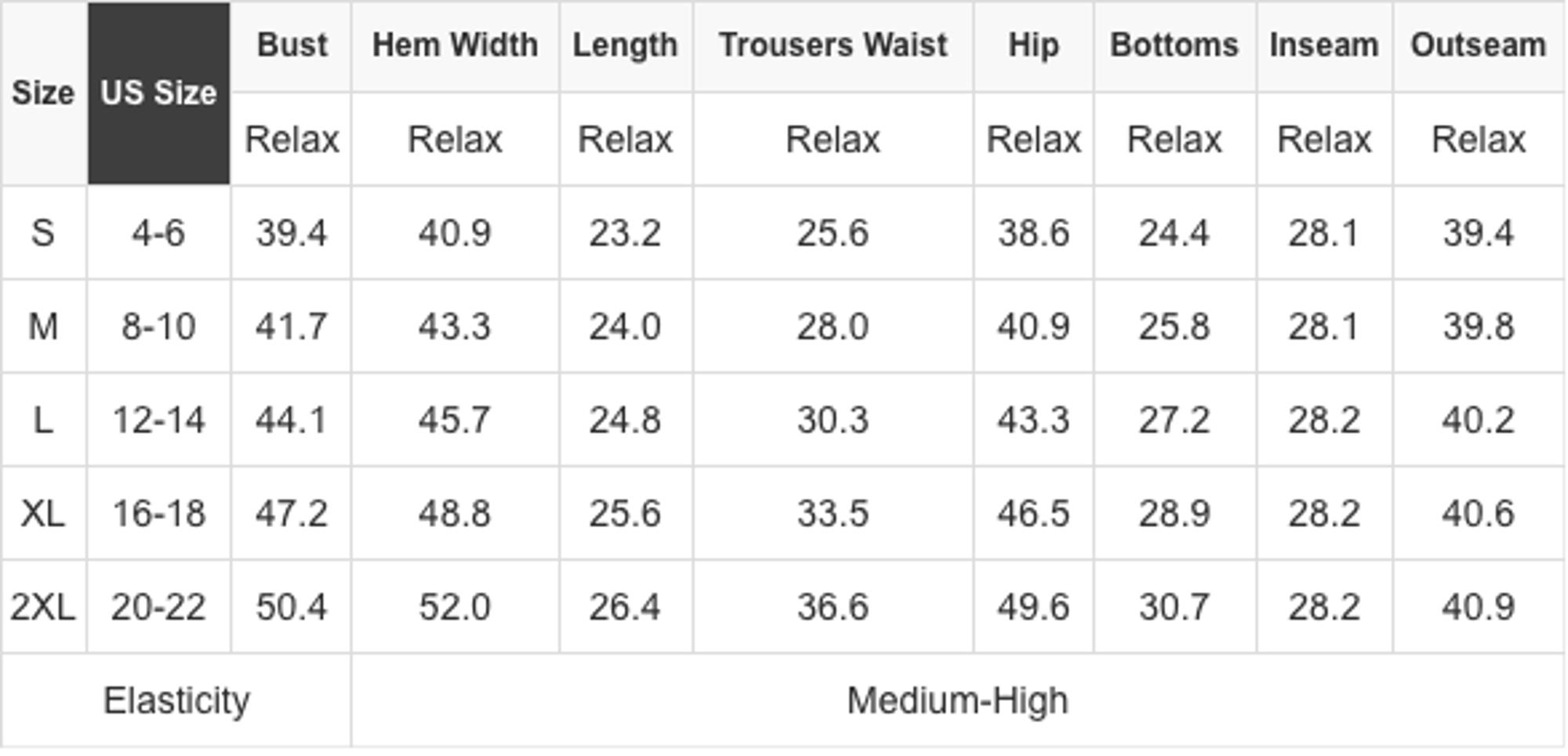The image size is (1568, 756).
Task: Click the Inseam column header
Action: click(x=1324, y=45)
